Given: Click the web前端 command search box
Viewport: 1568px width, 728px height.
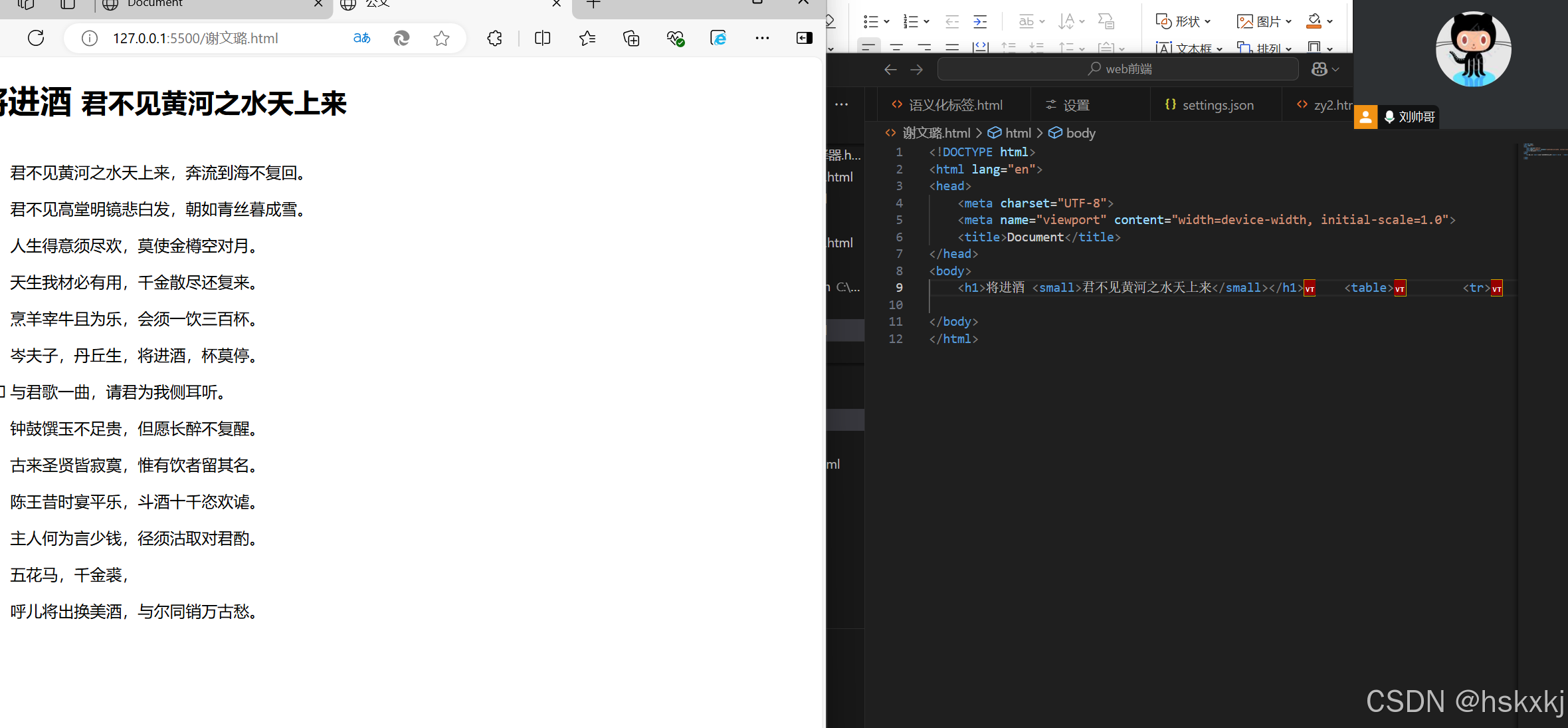Looking at the screenshot, I should pos(1118,69).
